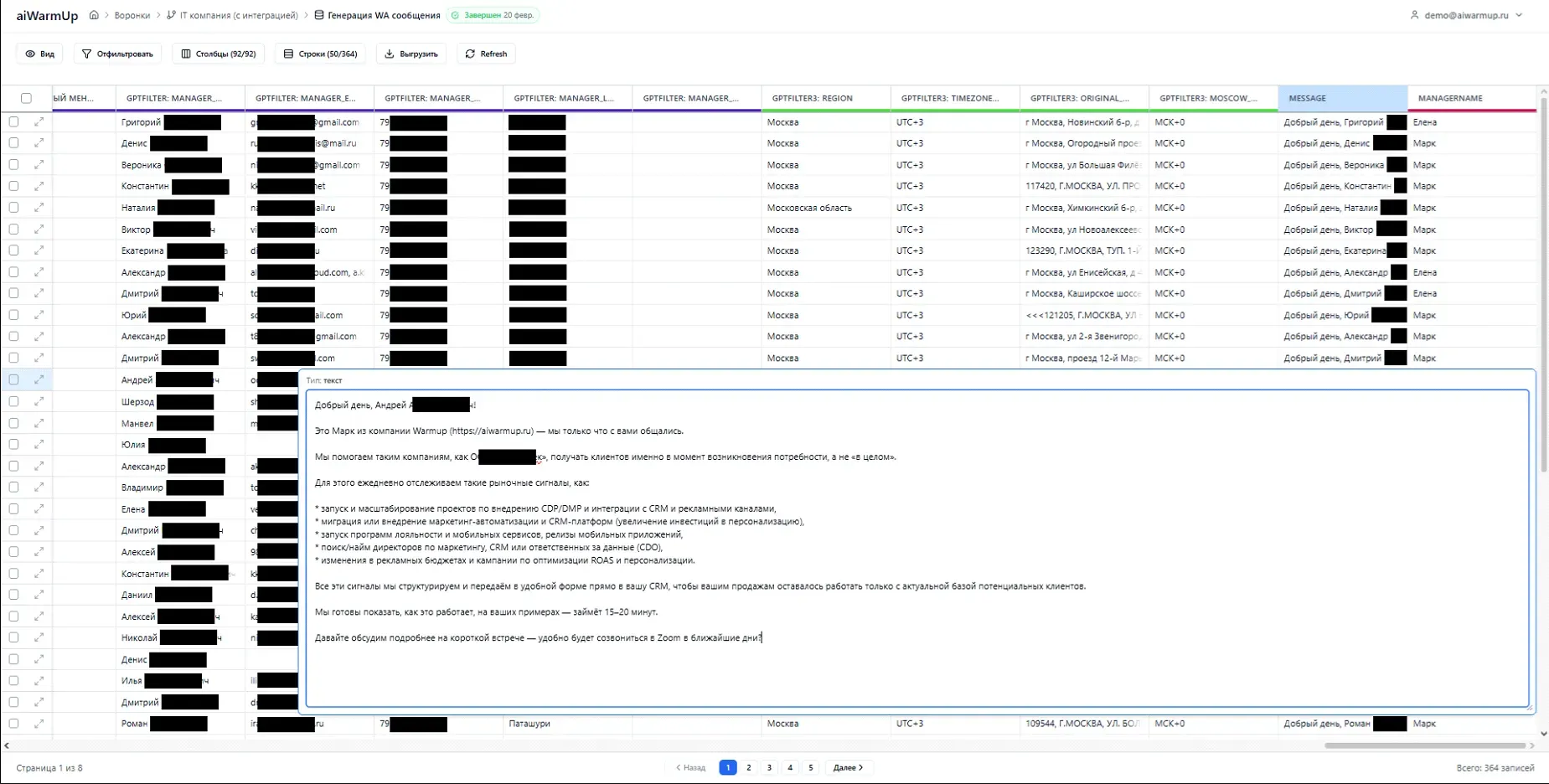1549x784 pixels.
Task: Go to page 3 in pagination
Action: click(769, 767)
